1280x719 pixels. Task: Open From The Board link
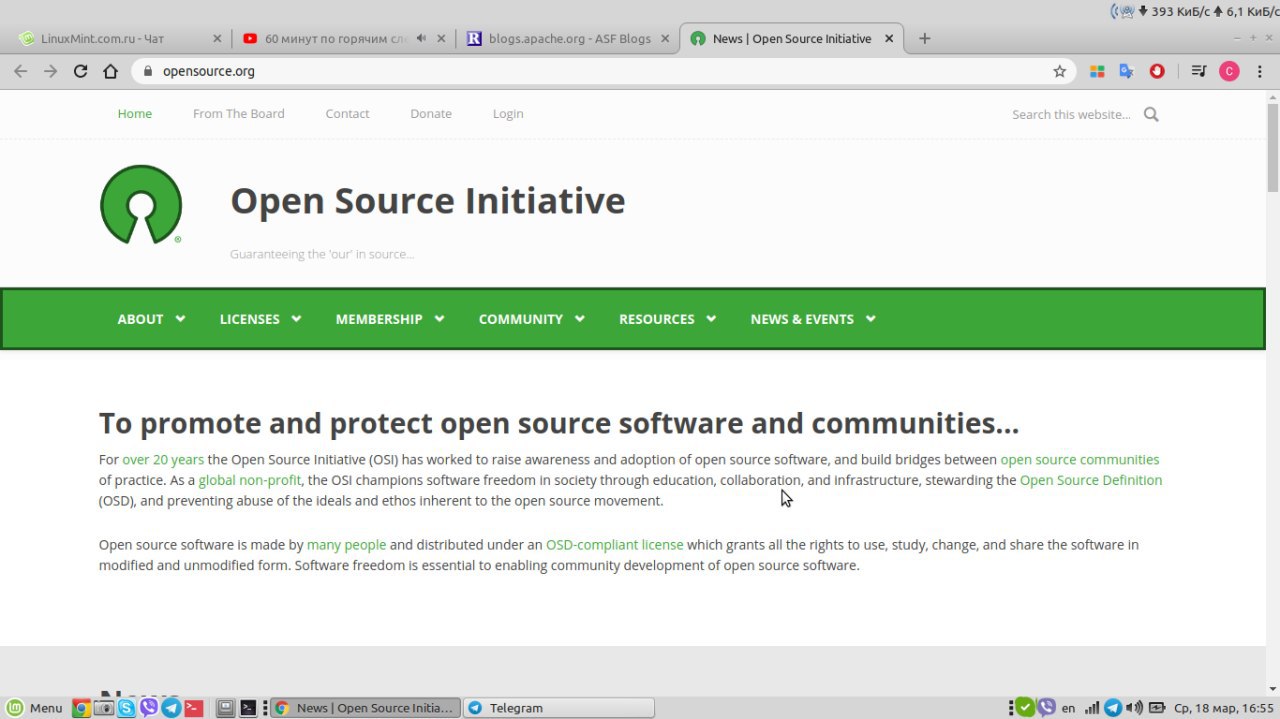click(x=238, y=114)
